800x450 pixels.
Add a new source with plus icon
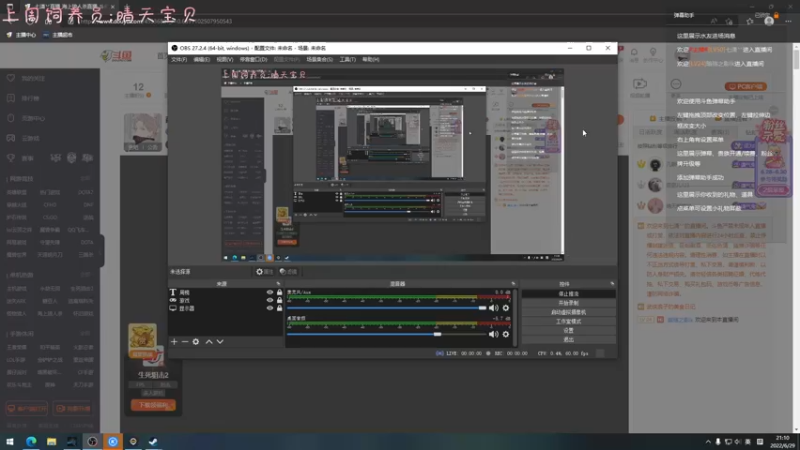tap(174, 341)
